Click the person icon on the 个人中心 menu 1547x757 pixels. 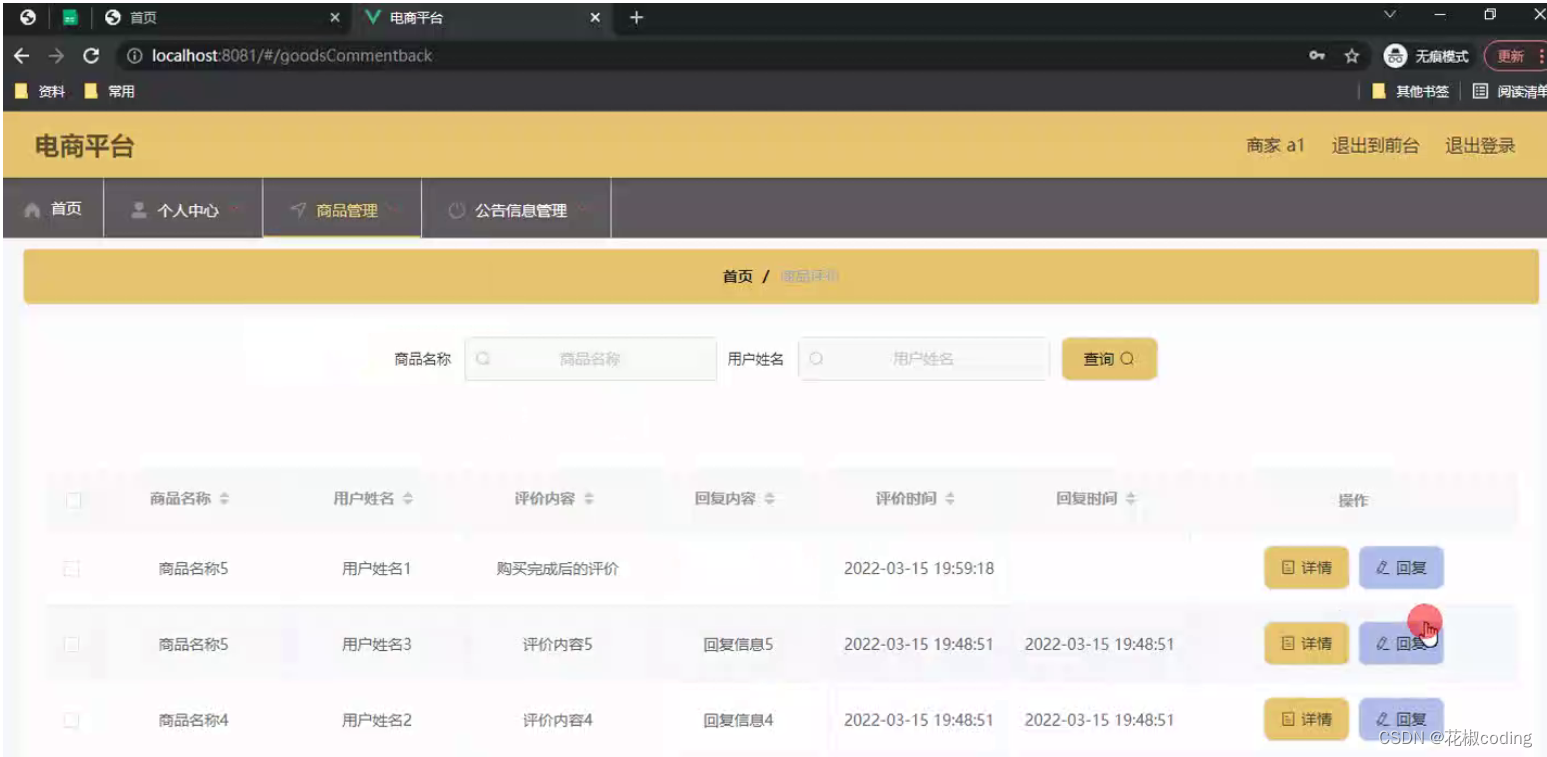137,210
